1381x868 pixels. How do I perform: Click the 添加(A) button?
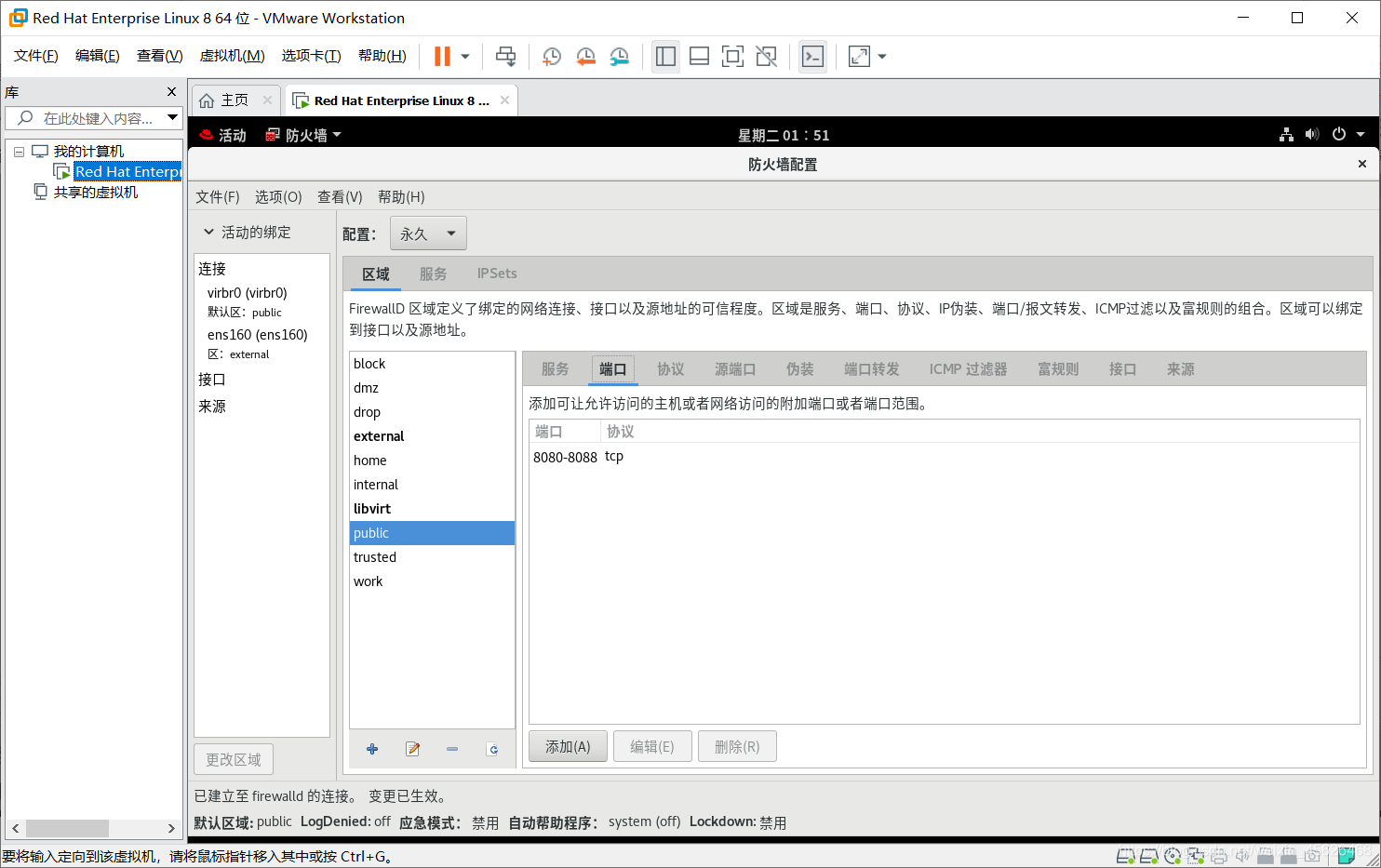(x=568, y=746)
